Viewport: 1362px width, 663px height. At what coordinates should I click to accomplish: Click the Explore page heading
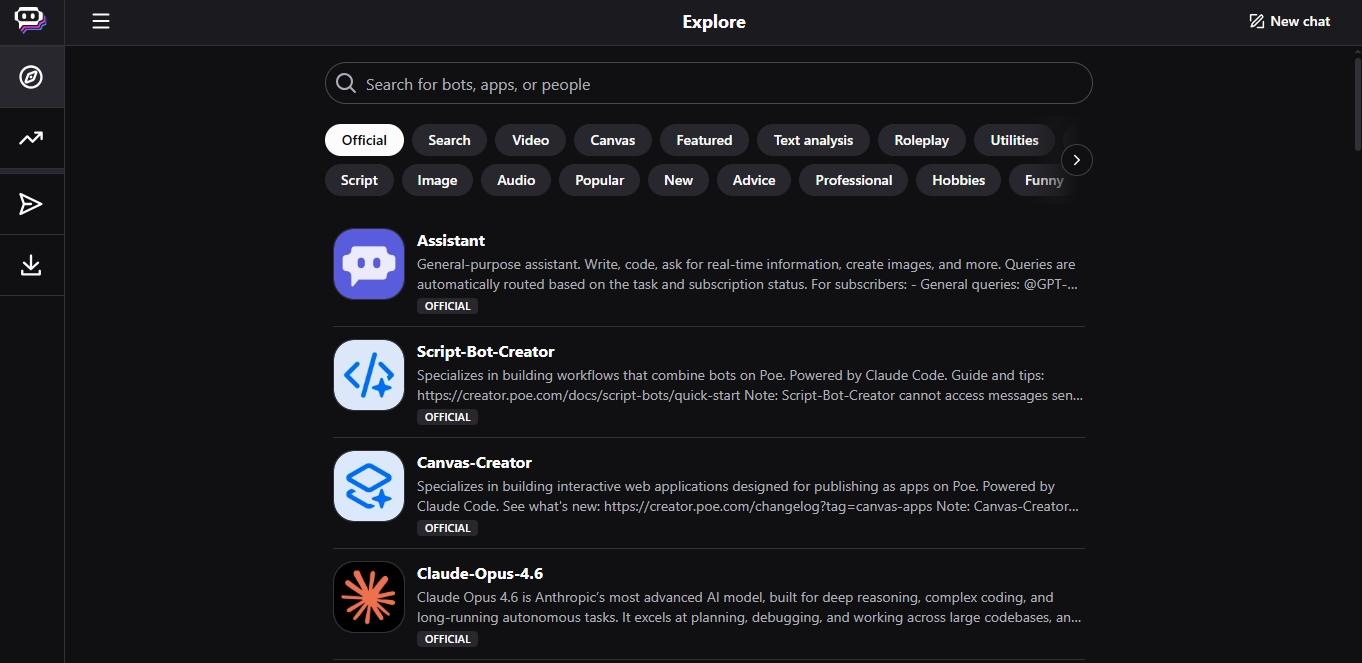(714, 21)
